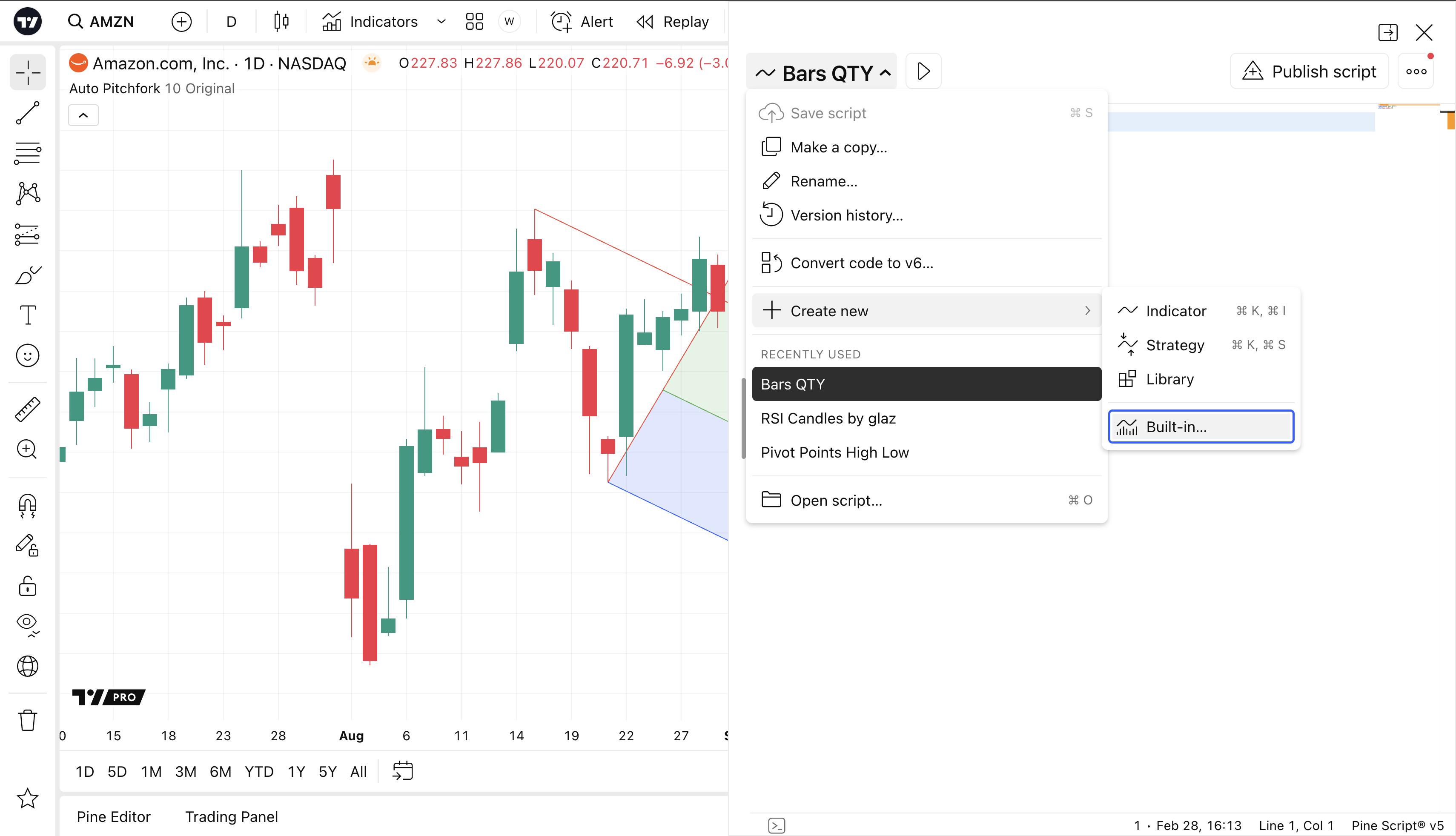Select the ruler measure tool
The image size is (1456, 836).
point(28,409)
